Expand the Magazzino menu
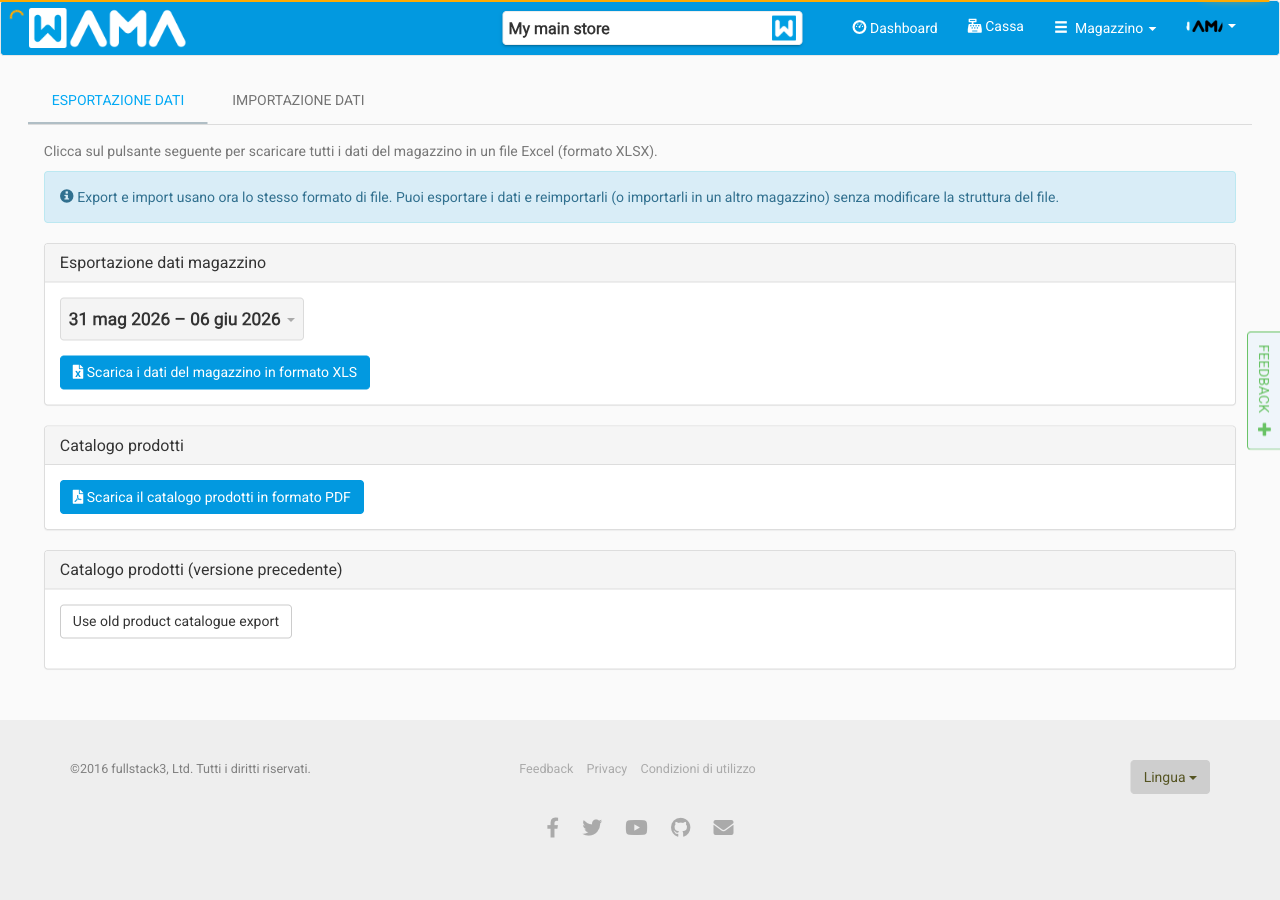Viewport: 1280px width, 900px height. [x=1105, y=28]
